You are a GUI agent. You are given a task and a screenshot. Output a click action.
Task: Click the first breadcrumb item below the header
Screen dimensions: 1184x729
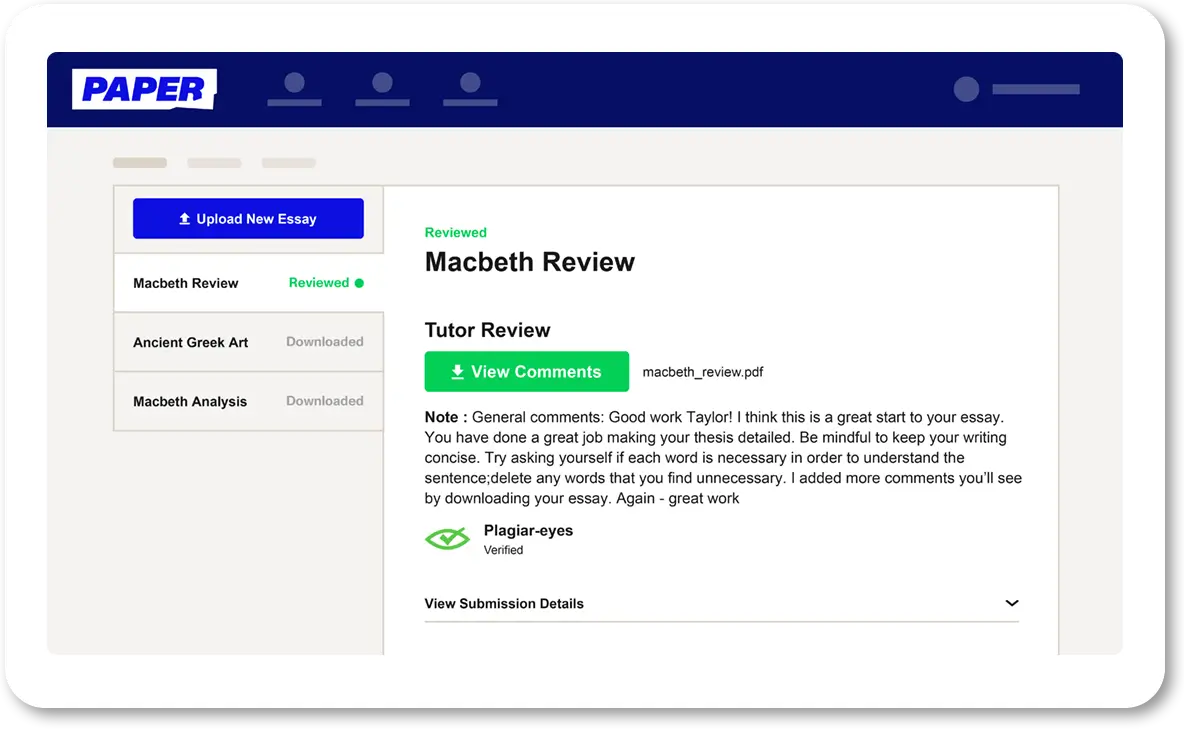click(x=139, y=162)
